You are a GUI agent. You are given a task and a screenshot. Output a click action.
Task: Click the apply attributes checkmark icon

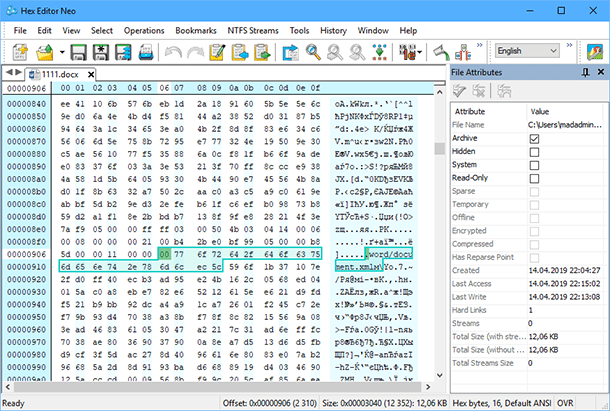point(459,91)
